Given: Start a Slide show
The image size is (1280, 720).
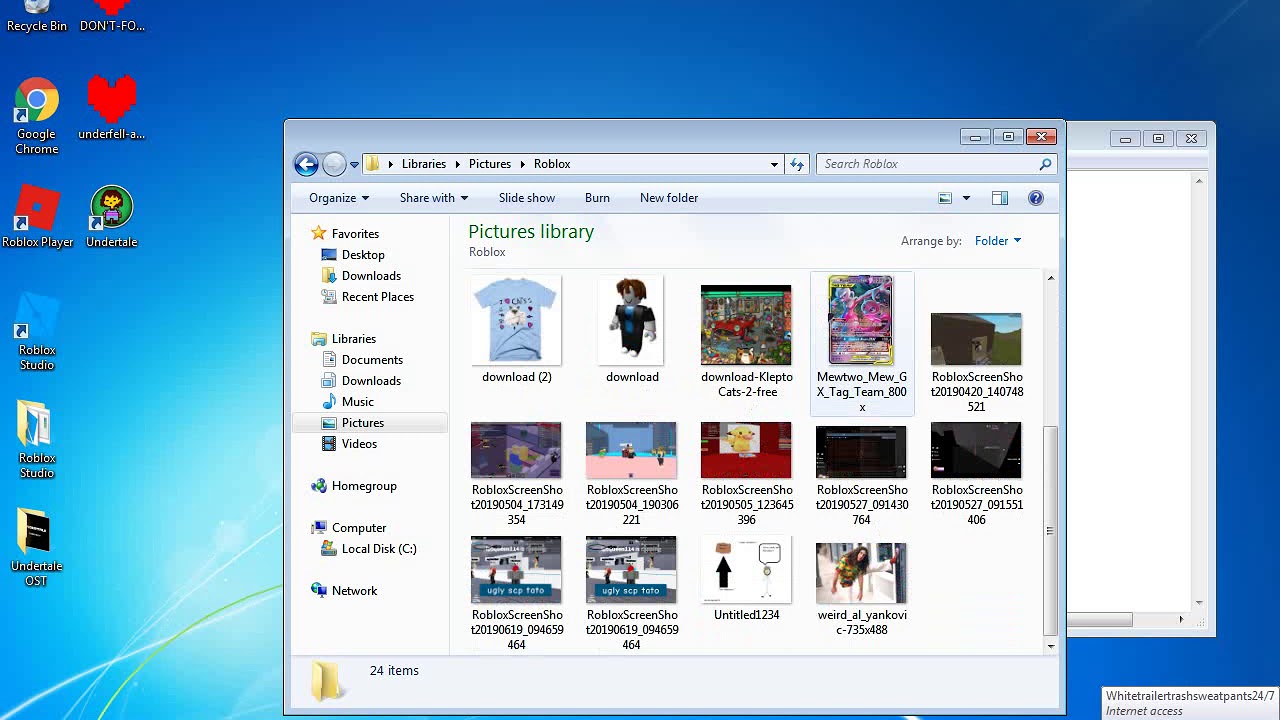Looking at the screenshot, I should click(x=527, y=198).
